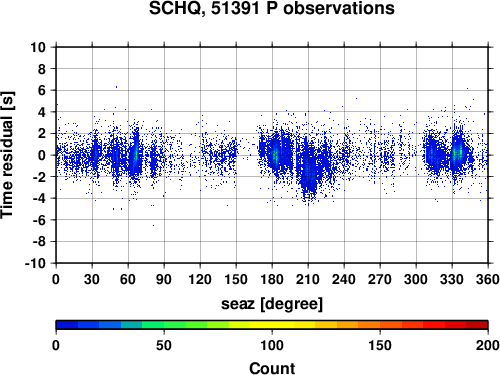
Task: Click the x-axis tick label "150"
Action: point(236,279)
